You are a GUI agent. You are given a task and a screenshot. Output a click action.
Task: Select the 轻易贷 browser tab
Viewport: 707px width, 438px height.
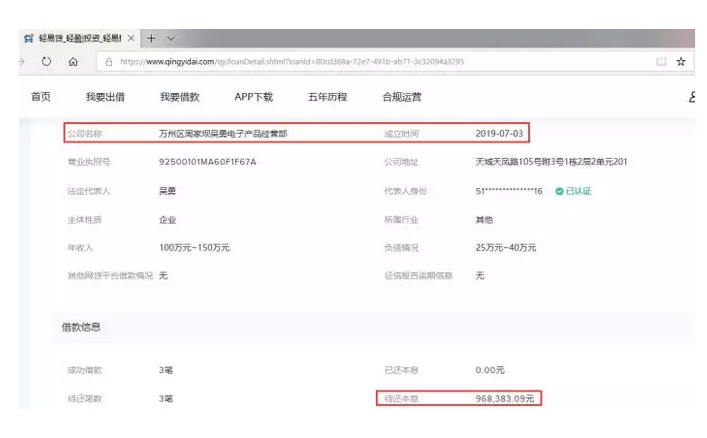click(79, 38)
